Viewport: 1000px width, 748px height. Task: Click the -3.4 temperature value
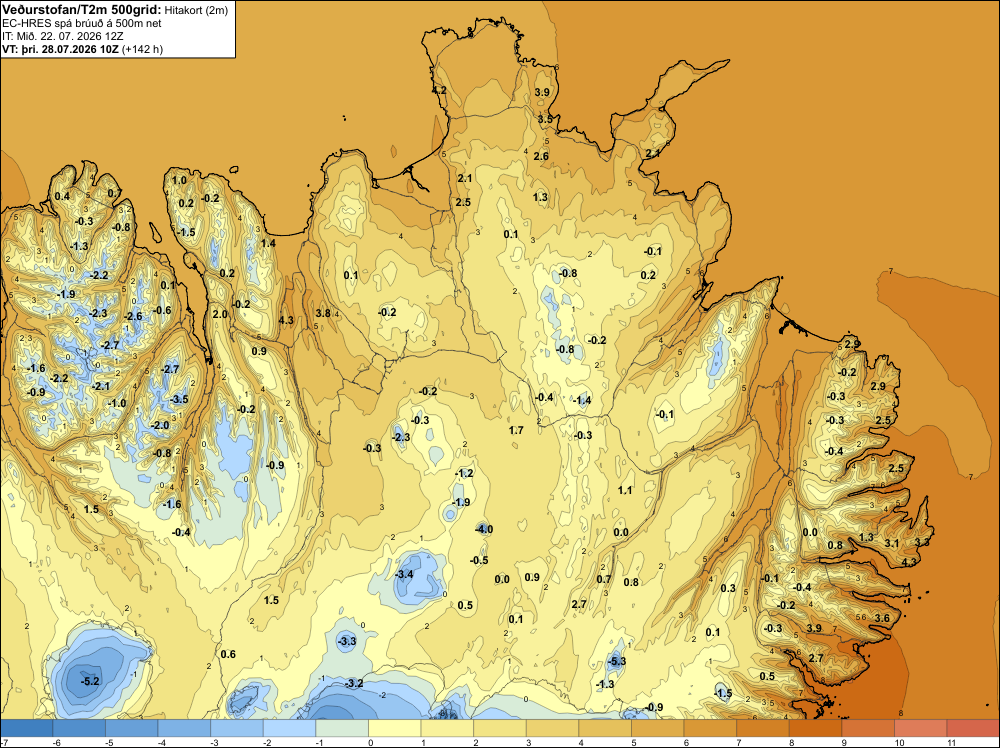coord(404,575)
